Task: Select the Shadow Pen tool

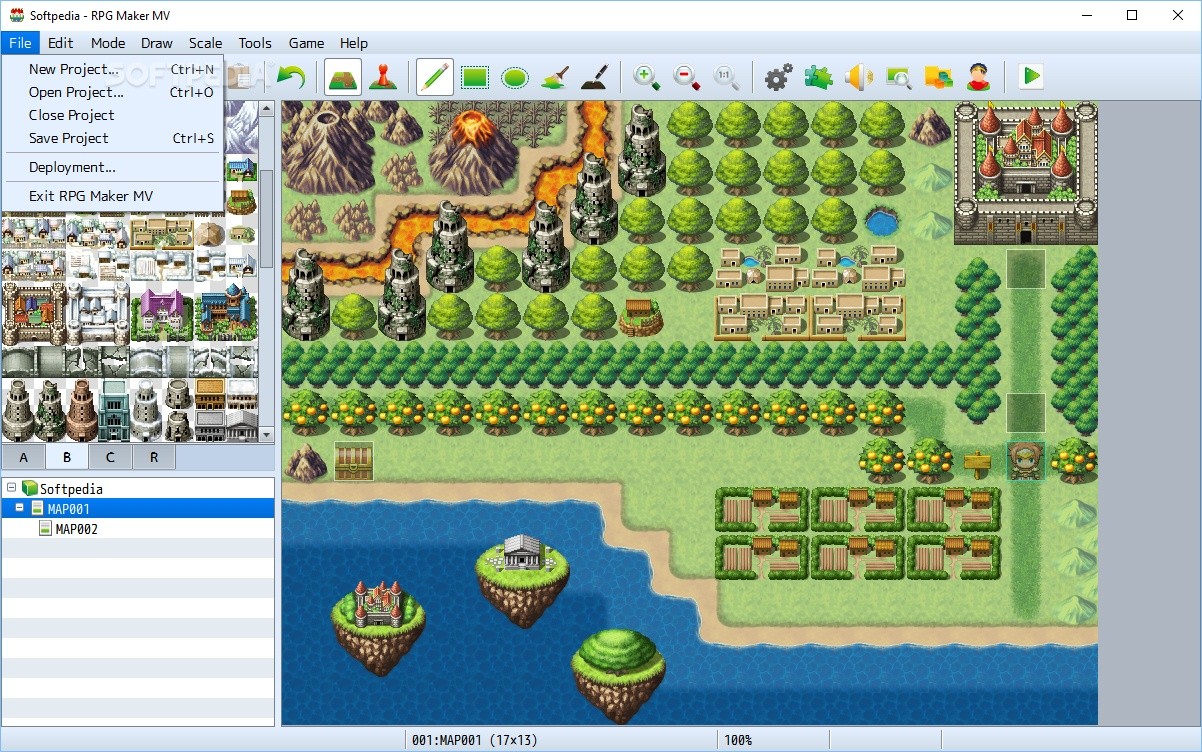Action: [594, 77]
